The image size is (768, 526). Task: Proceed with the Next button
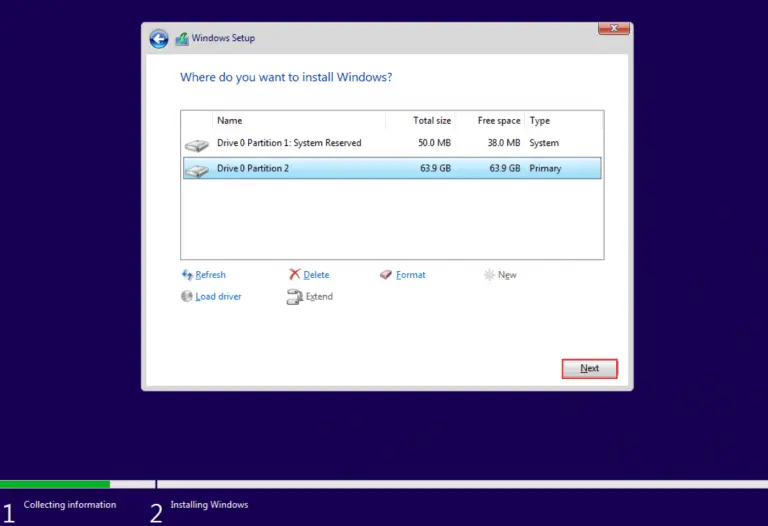point(589,368)
